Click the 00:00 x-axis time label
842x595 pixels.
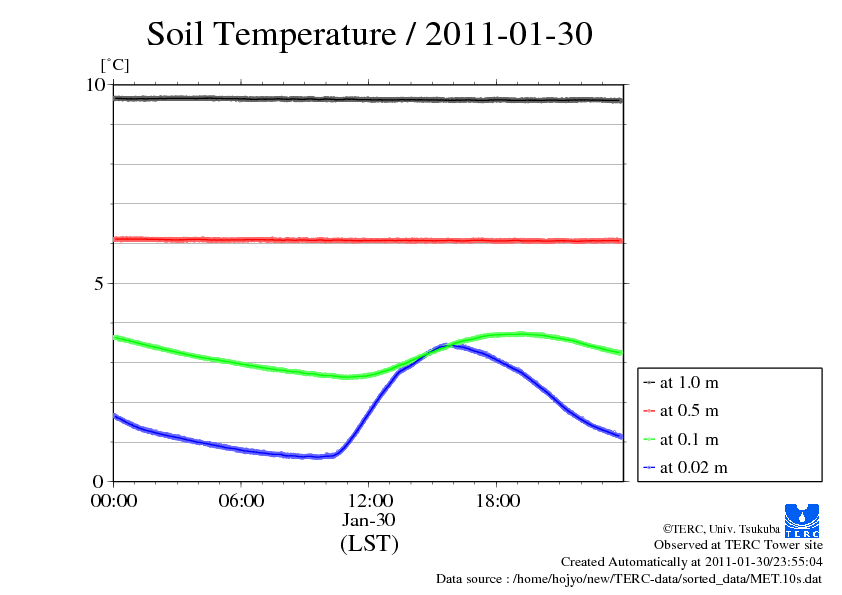[114, 501]
